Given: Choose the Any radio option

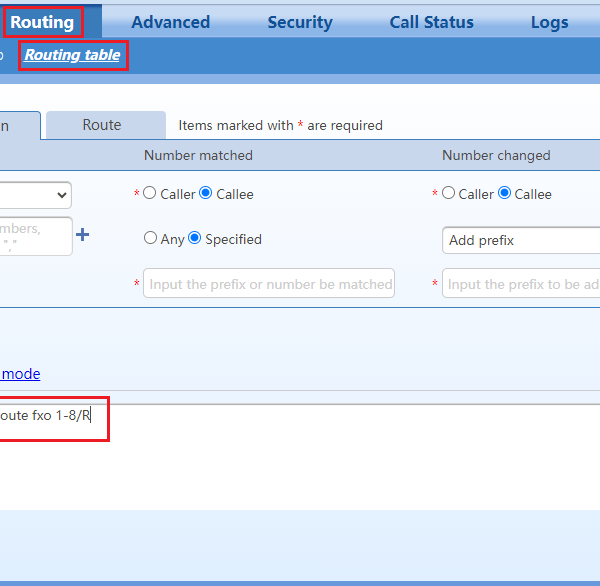Looking at the screenshot, I should pyautogui.click(x=151, y=239).
